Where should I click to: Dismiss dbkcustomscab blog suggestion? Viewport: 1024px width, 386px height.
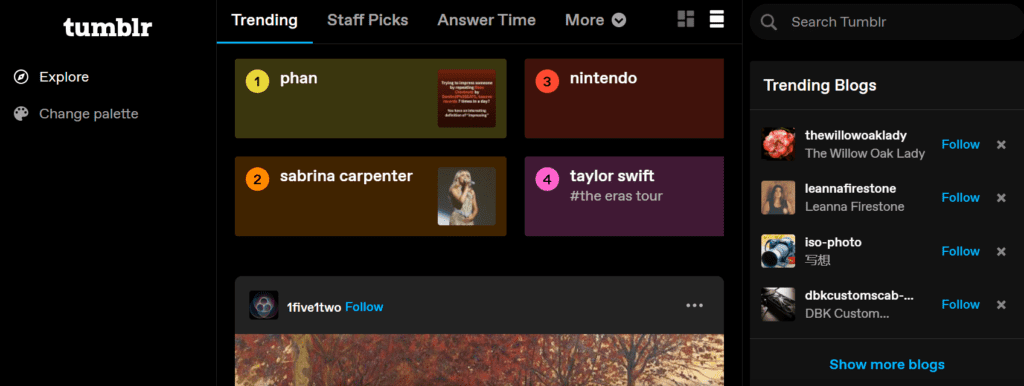tap(1001, 305)
